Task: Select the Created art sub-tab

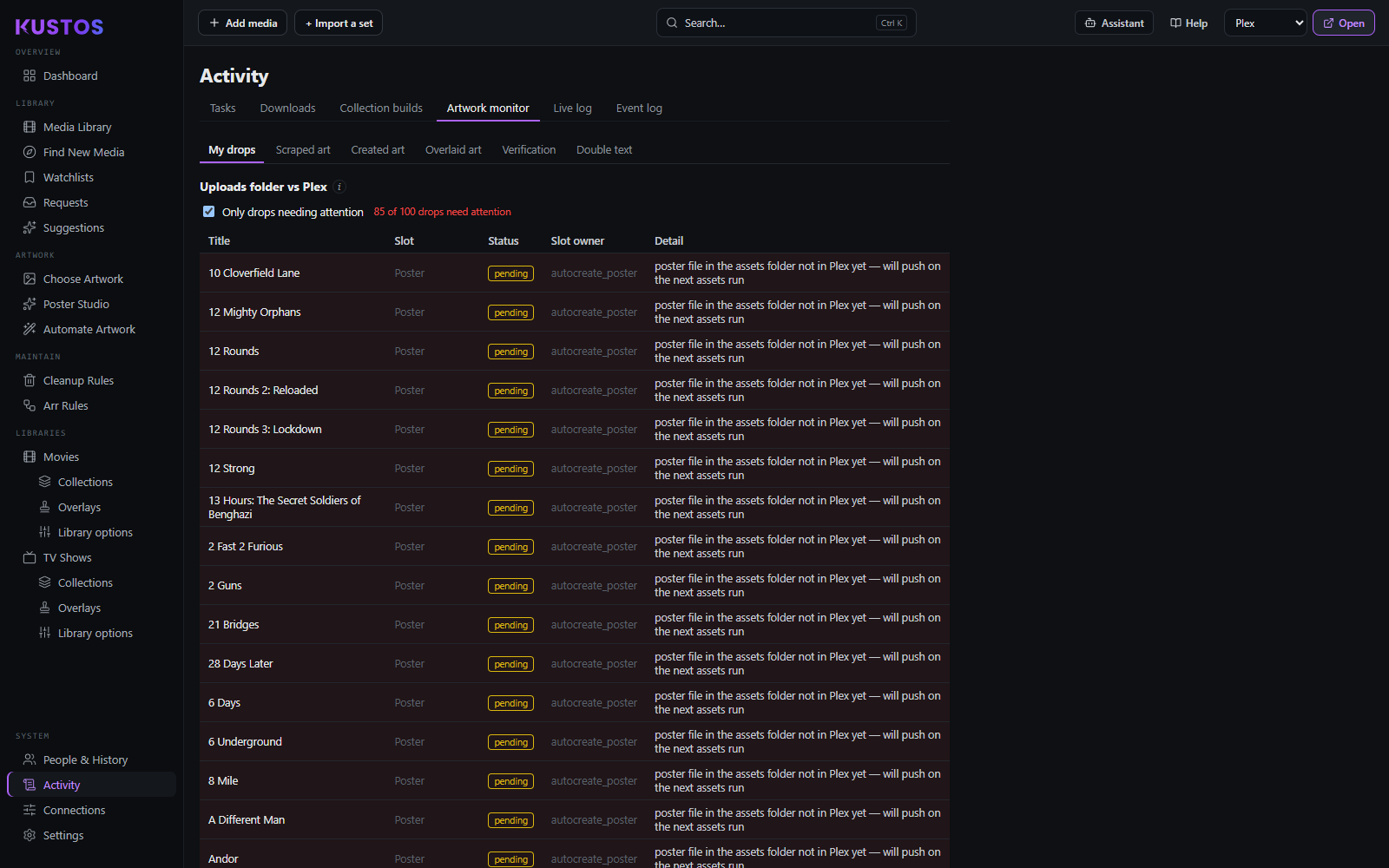Action: [378, 150]
